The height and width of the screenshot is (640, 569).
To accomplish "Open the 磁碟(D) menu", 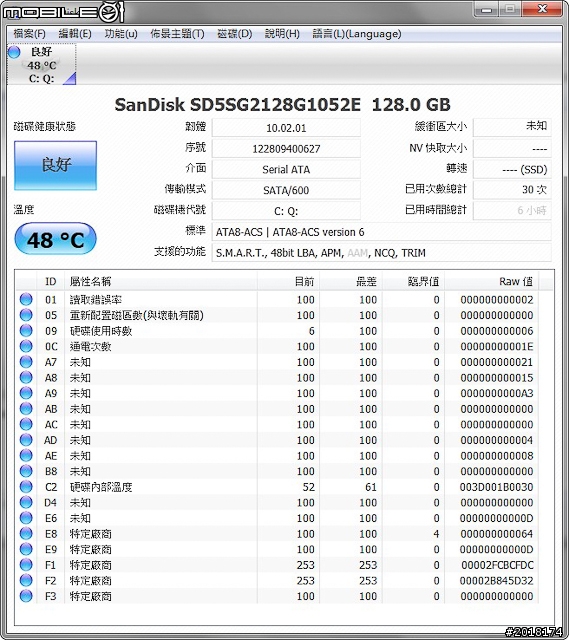I will point(235,34).
